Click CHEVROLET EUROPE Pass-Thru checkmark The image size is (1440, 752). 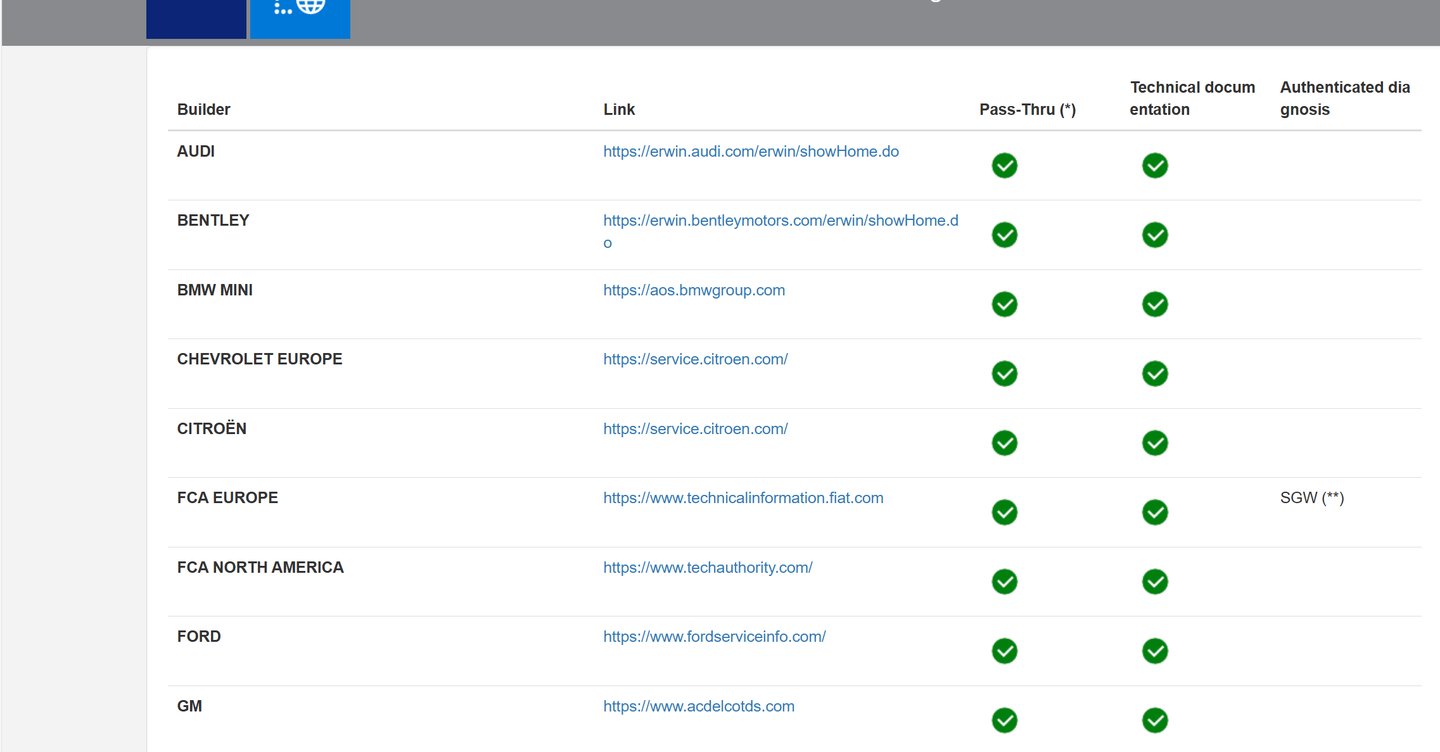pyautogui.click(x=1005, y=374)
